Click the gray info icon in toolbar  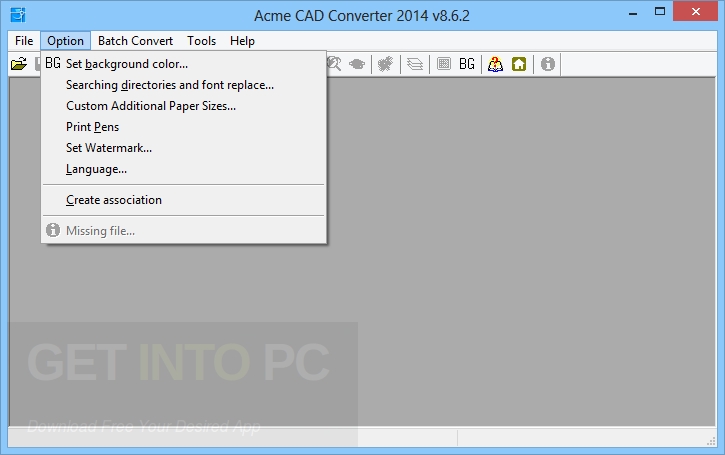pyautogui.click(x=548, y=64)
